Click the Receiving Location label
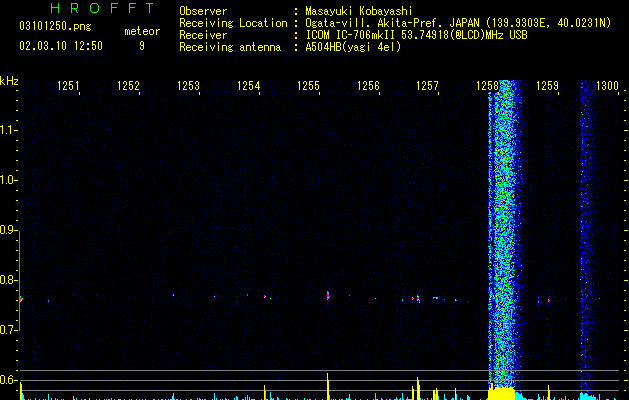This screenshot has height=400, width=629. coord(233,23)
